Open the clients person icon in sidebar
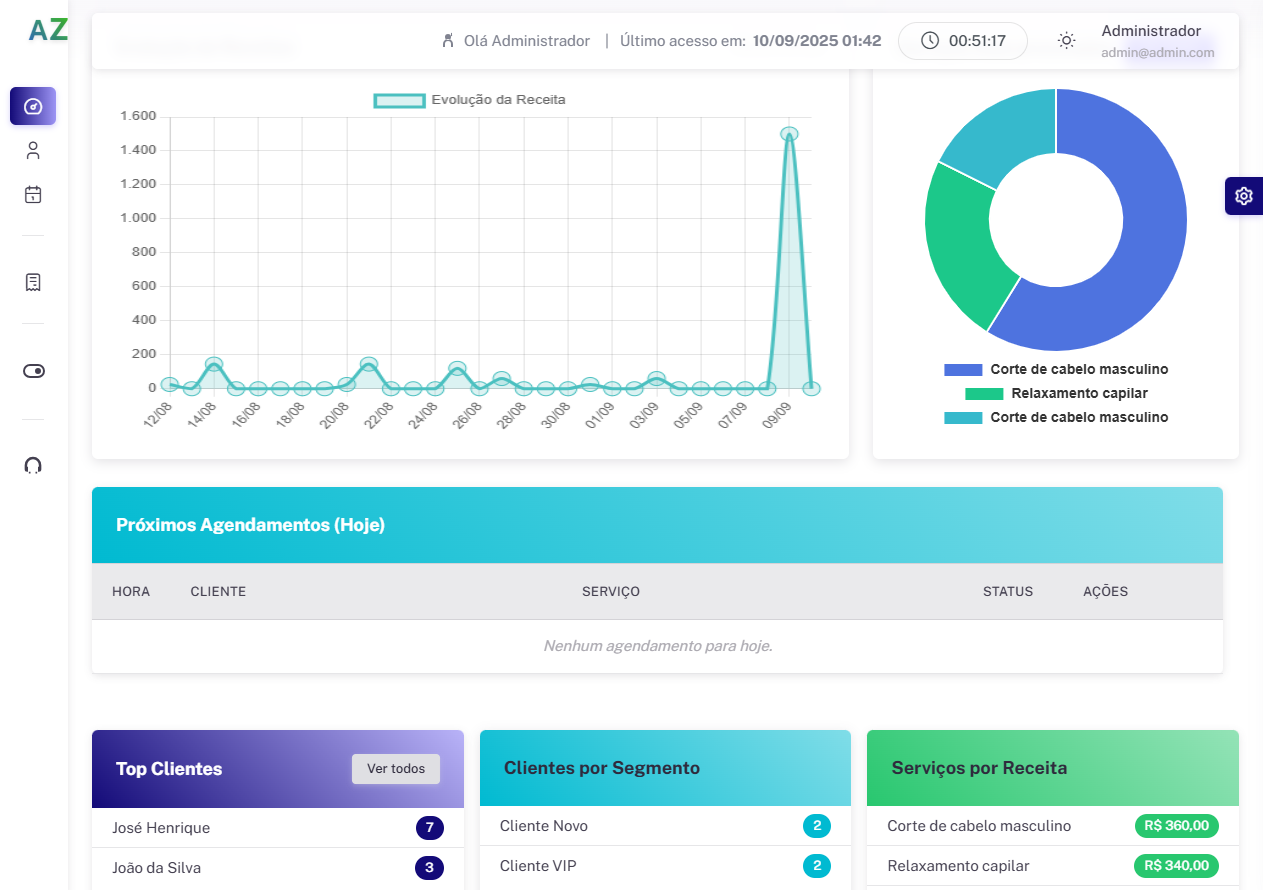1263x890 pixels. pyautogui.click(x=33, y=151)
